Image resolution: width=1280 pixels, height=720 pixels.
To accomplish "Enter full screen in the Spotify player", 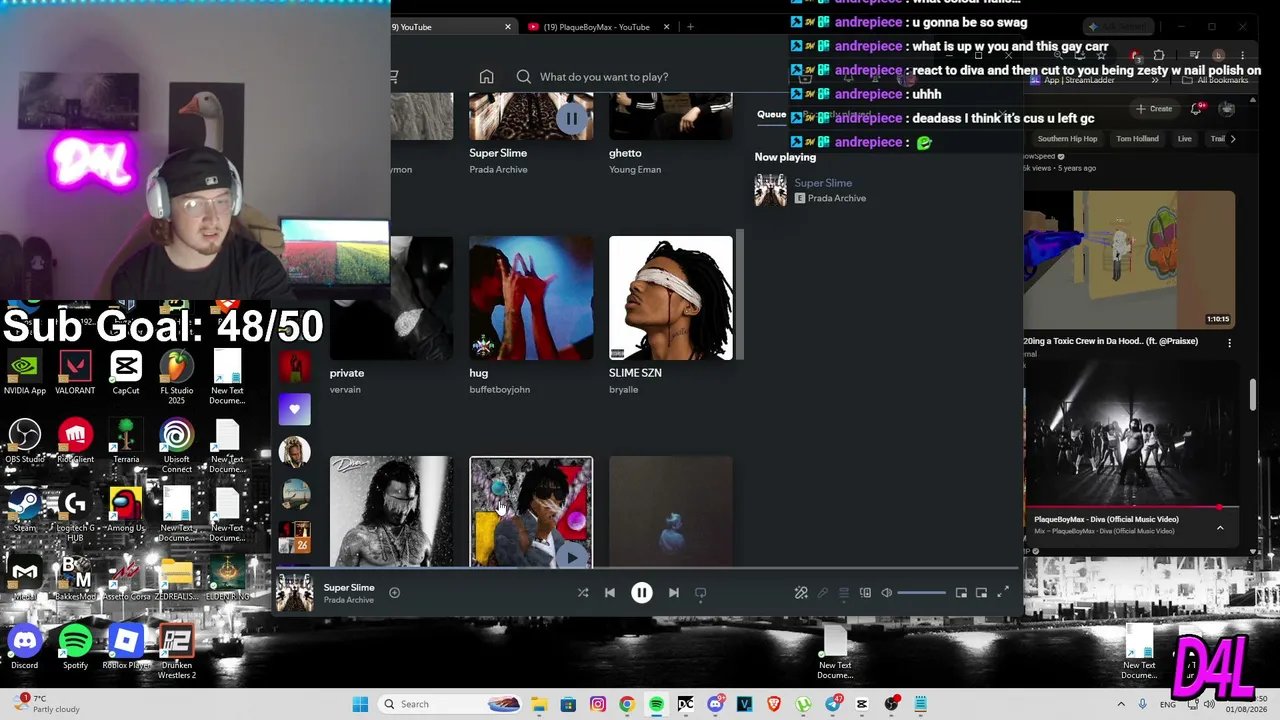I will pos(1003,593).
